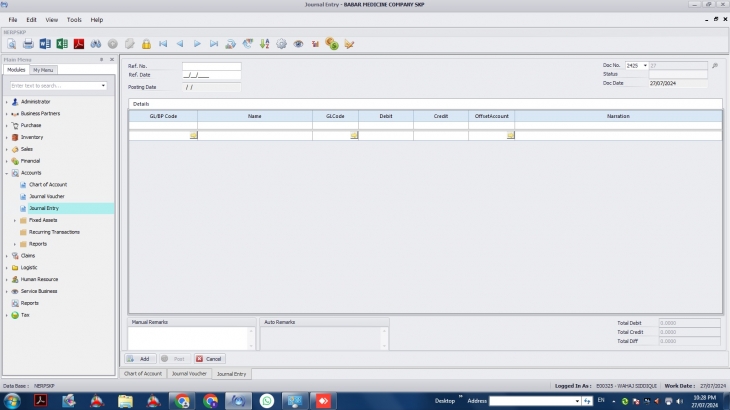The image size is (730, 410).
Task: Click the print preview toolbar icon
Action: [12, 44]
